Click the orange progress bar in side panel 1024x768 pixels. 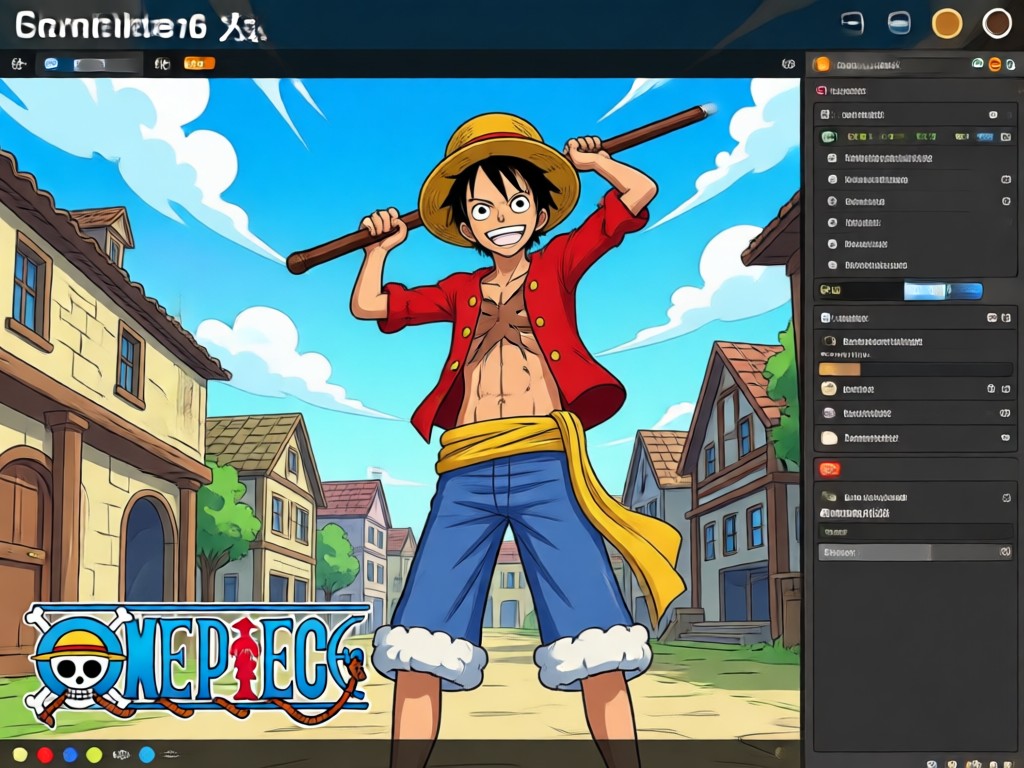(839, 370)
